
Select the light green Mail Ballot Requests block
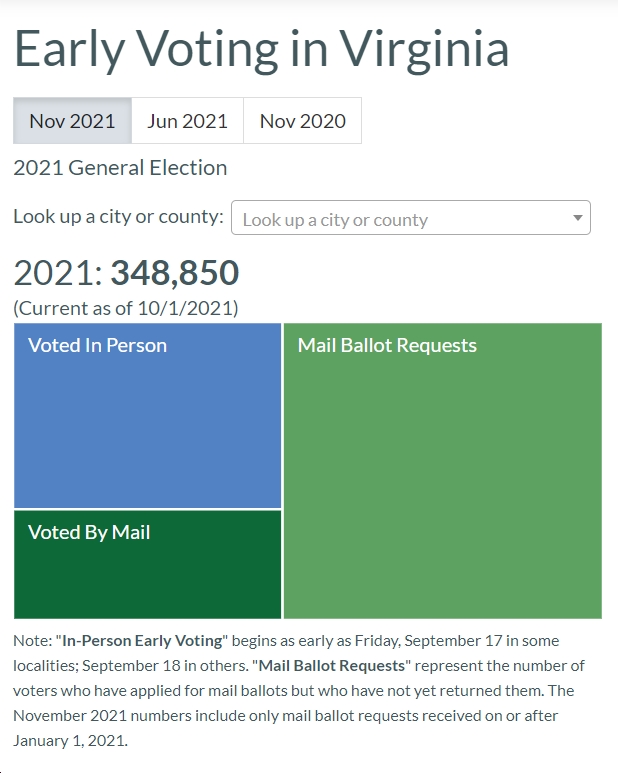[443, 471]
